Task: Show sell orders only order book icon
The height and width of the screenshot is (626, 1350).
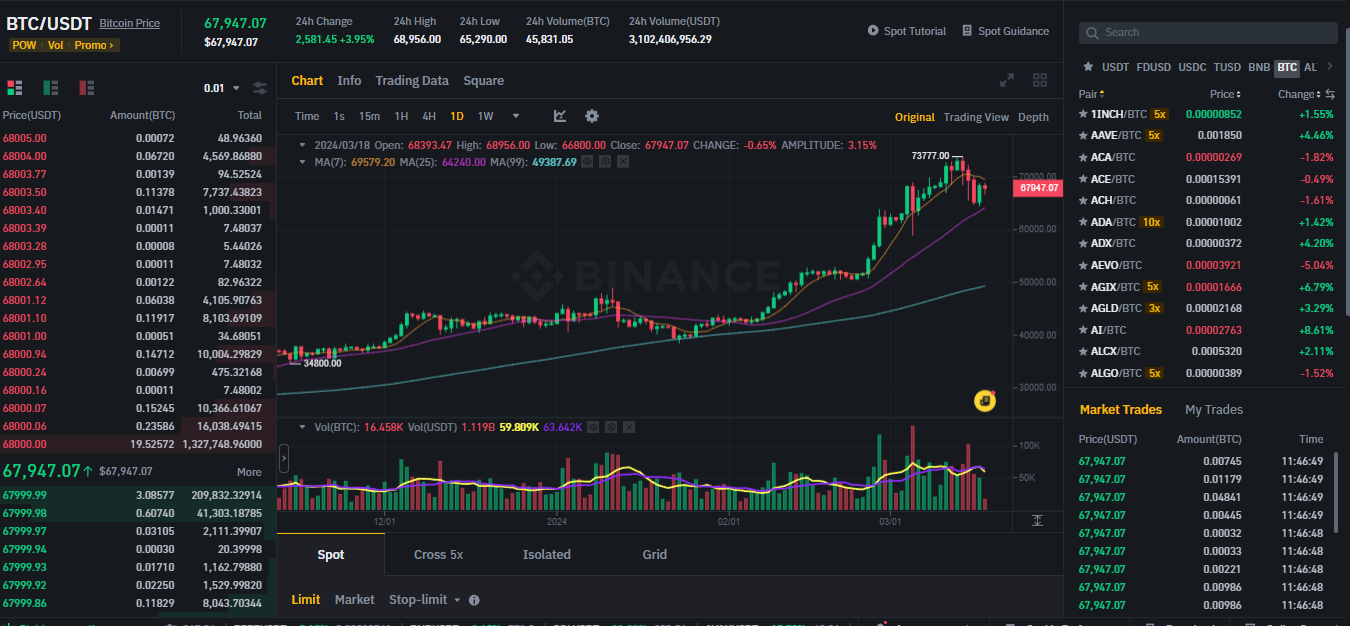Action: [86, 88]
